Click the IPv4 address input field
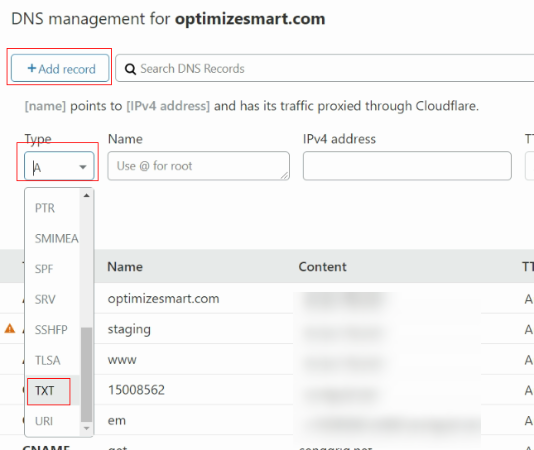This screenshot has width=534, height=450. (407, 166)
